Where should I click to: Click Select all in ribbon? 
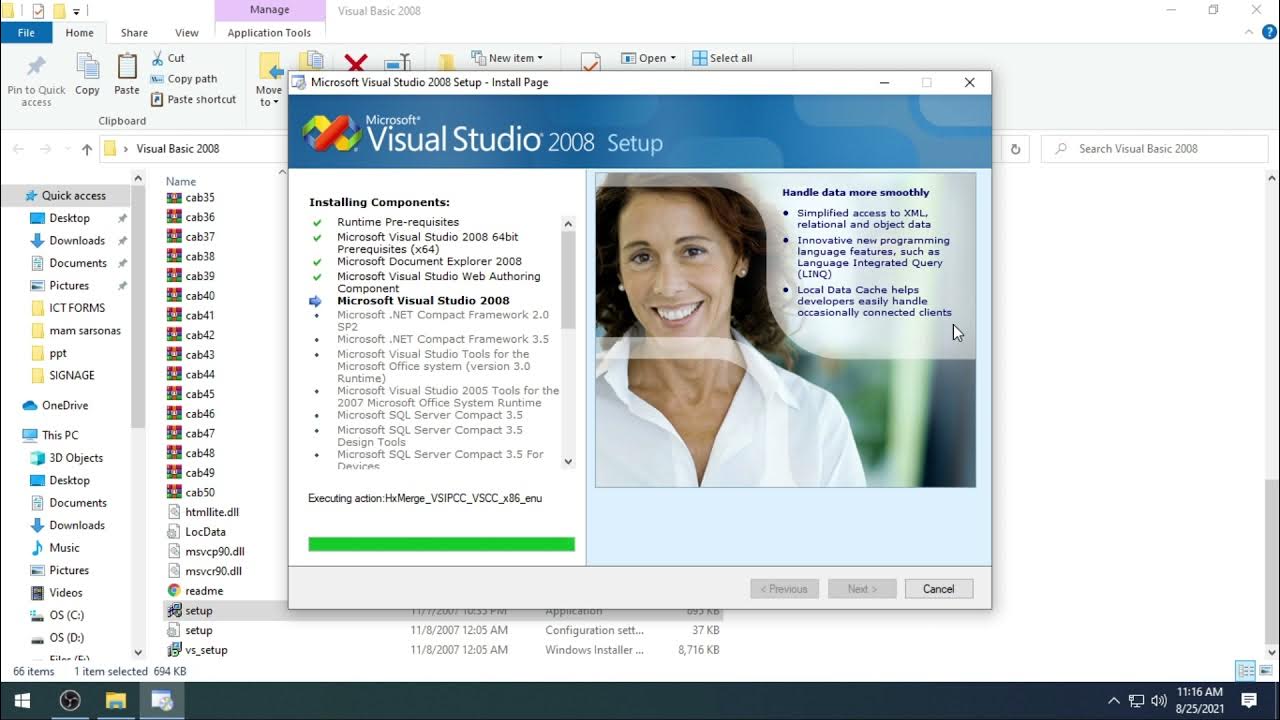[x=722, y=58]
